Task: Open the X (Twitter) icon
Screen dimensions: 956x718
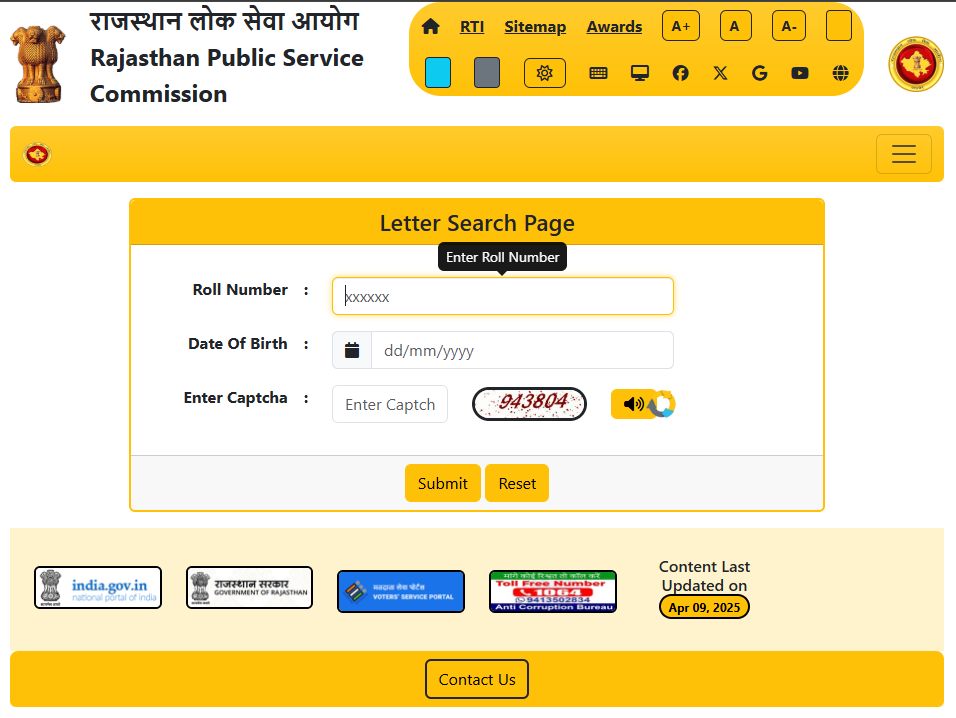Action: point(720,73)
